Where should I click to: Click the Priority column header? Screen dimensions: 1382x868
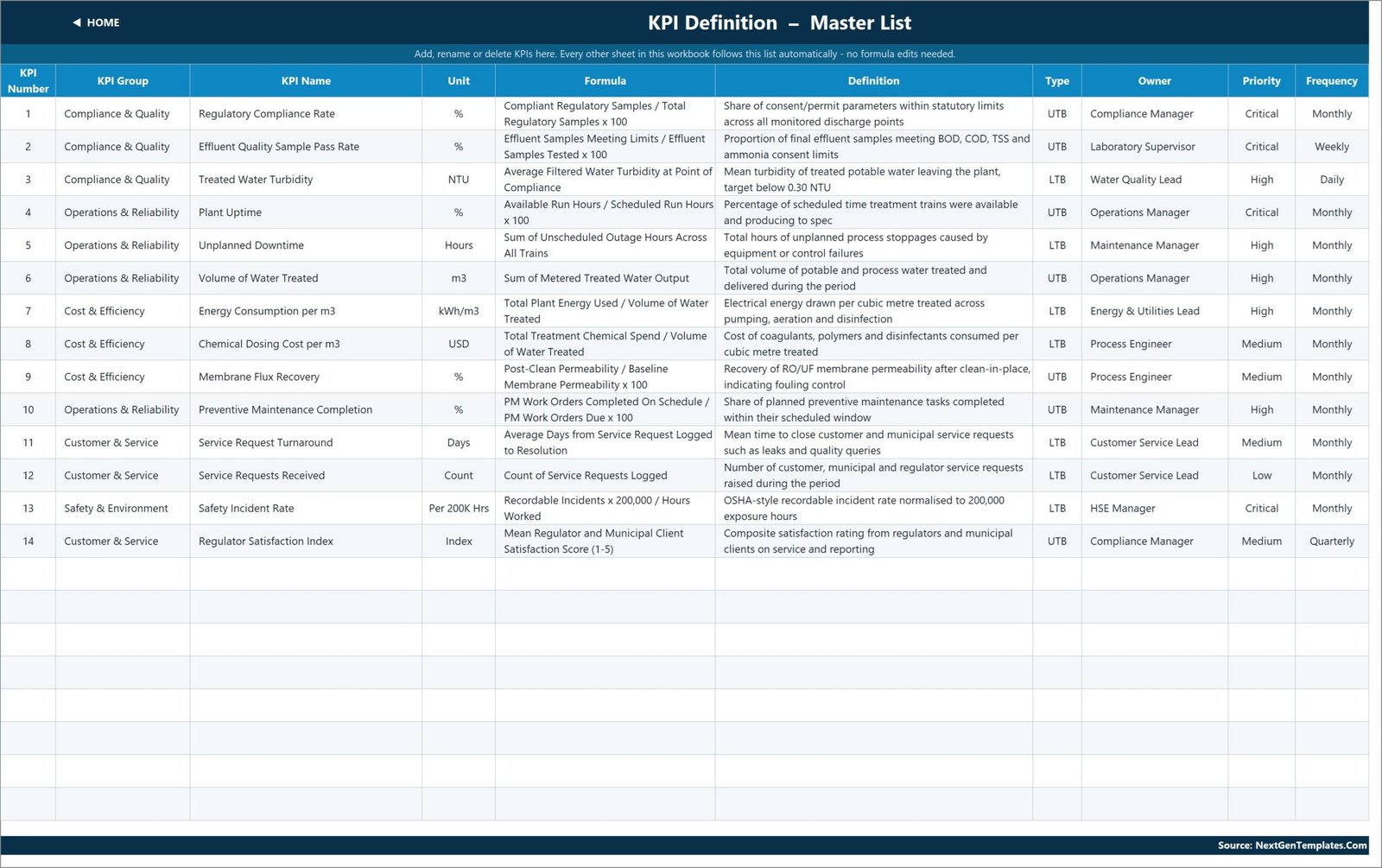point(1262,80)
